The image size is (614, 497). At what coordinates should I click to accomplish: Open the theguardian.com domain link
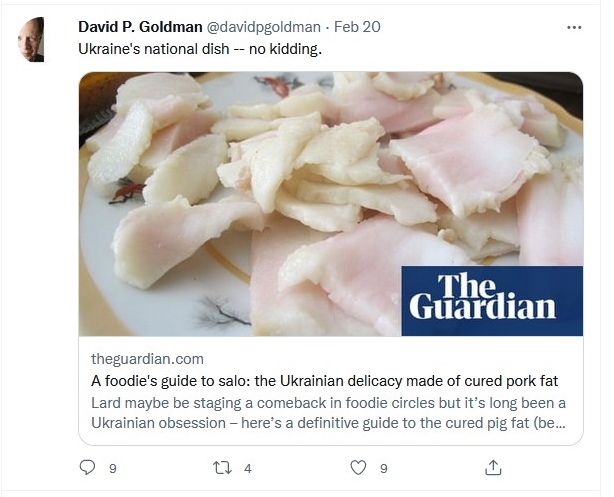(x=147, y=359)
